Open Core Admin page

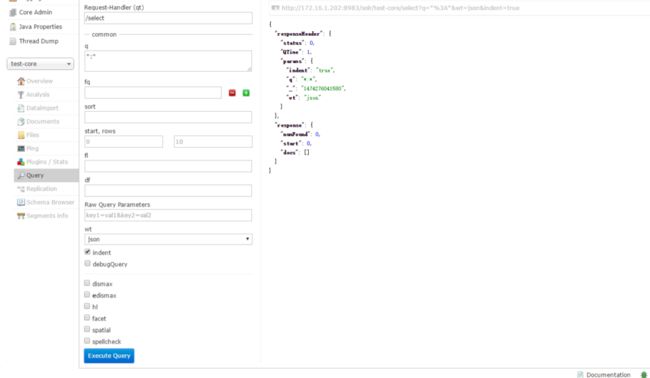pyautogui.click(x=36, y=12)
